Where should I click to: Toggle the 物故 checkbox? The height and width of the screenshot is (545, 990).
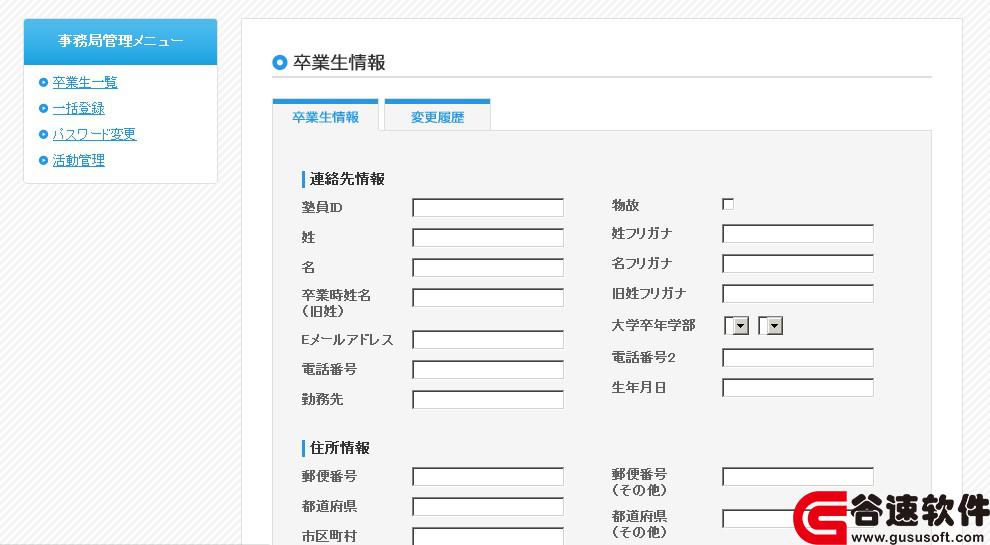728,204
